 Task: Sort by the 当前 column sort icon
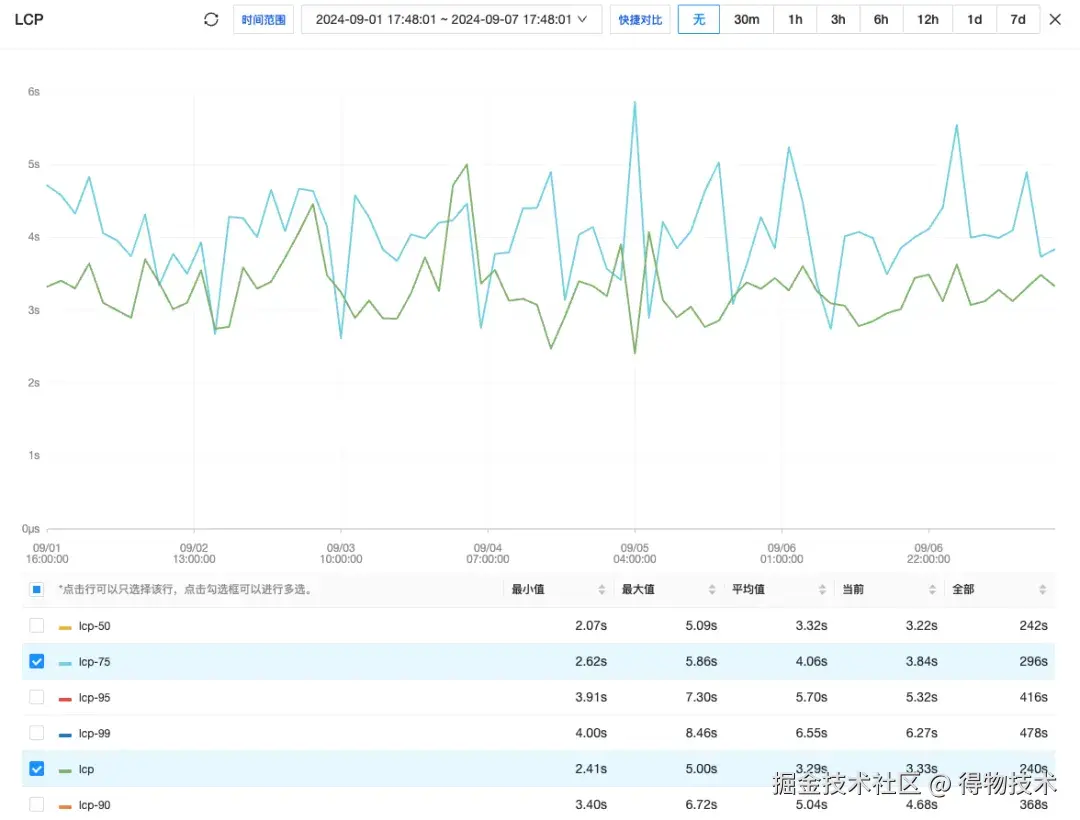pyautogui.click(x=932, y=590)
